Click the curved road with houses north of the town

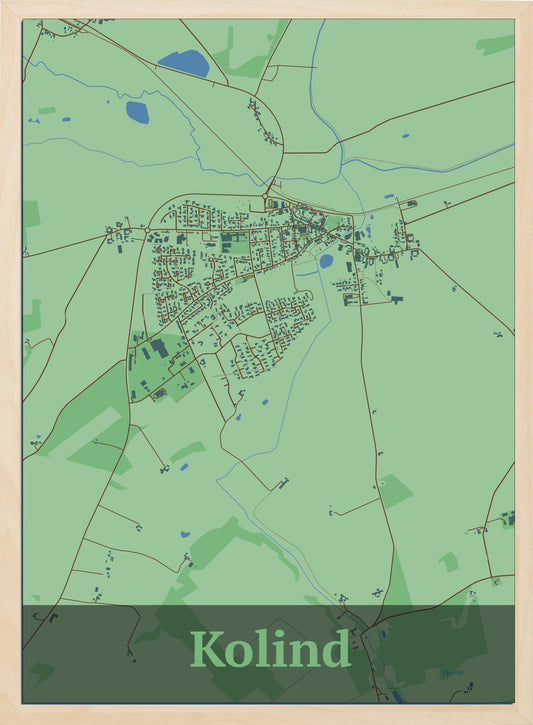[264, 122]
